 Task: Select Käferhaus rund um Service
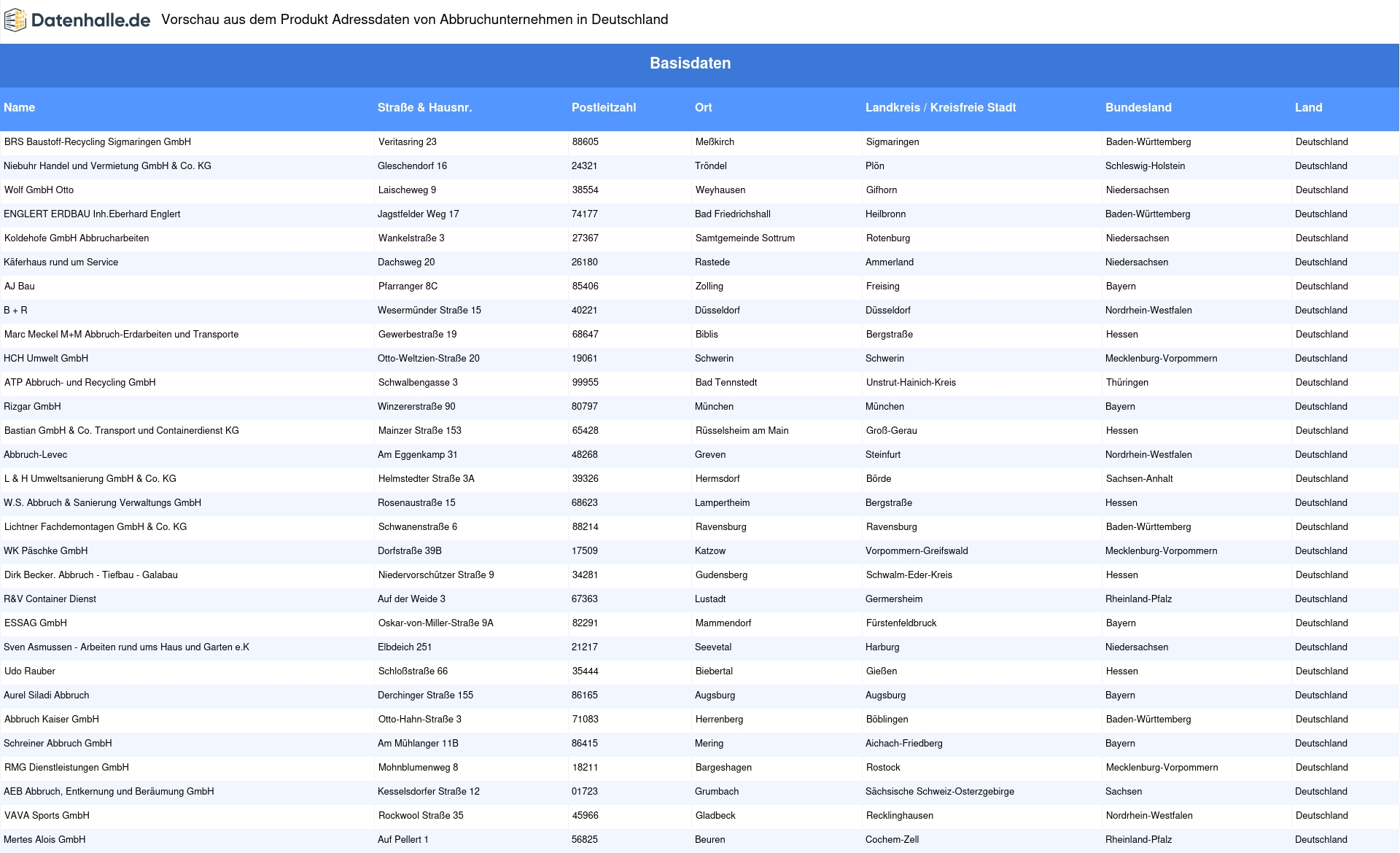[61, 262]
